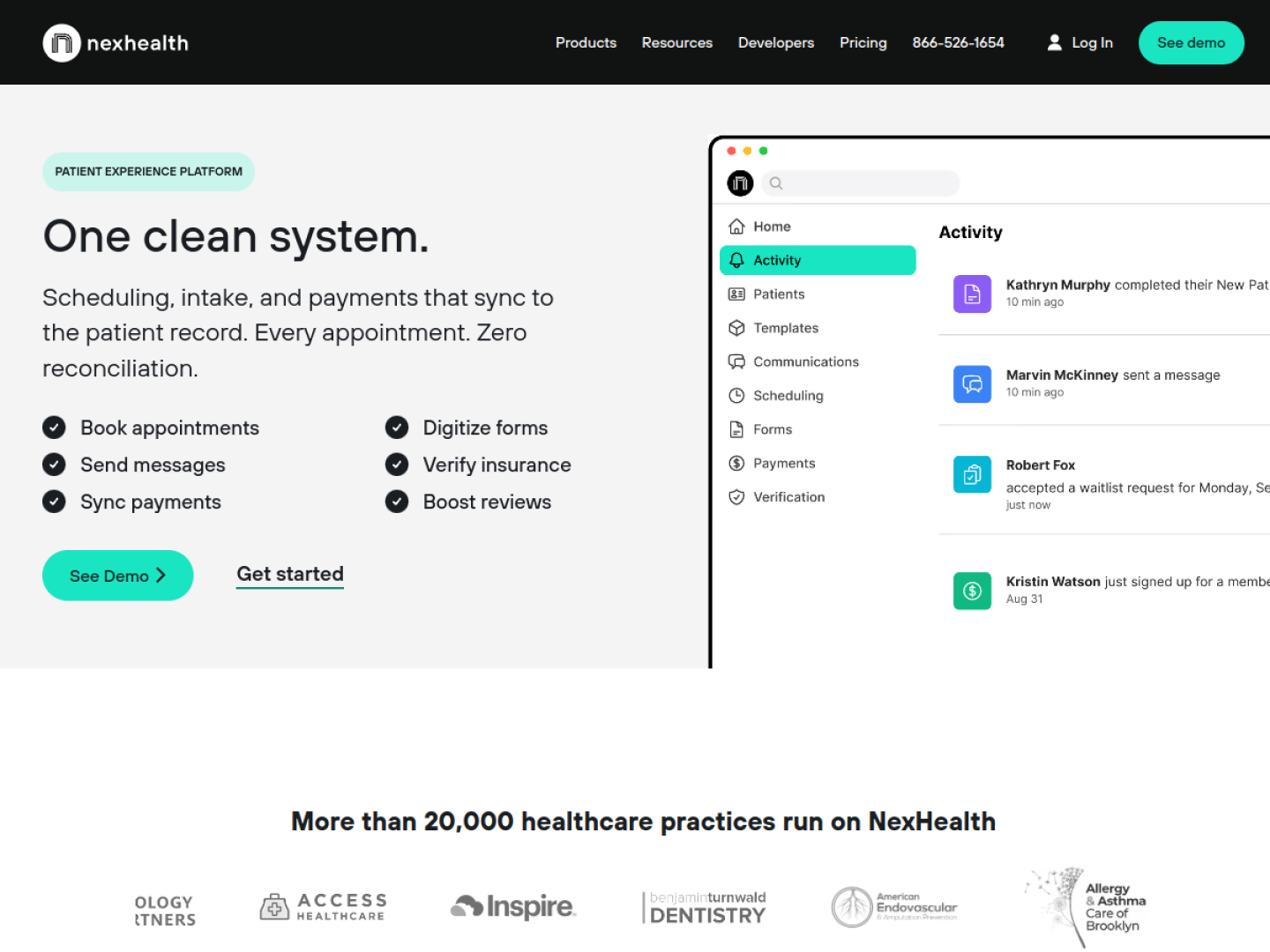Select Patients in the app sidebar

coord(818,294)
